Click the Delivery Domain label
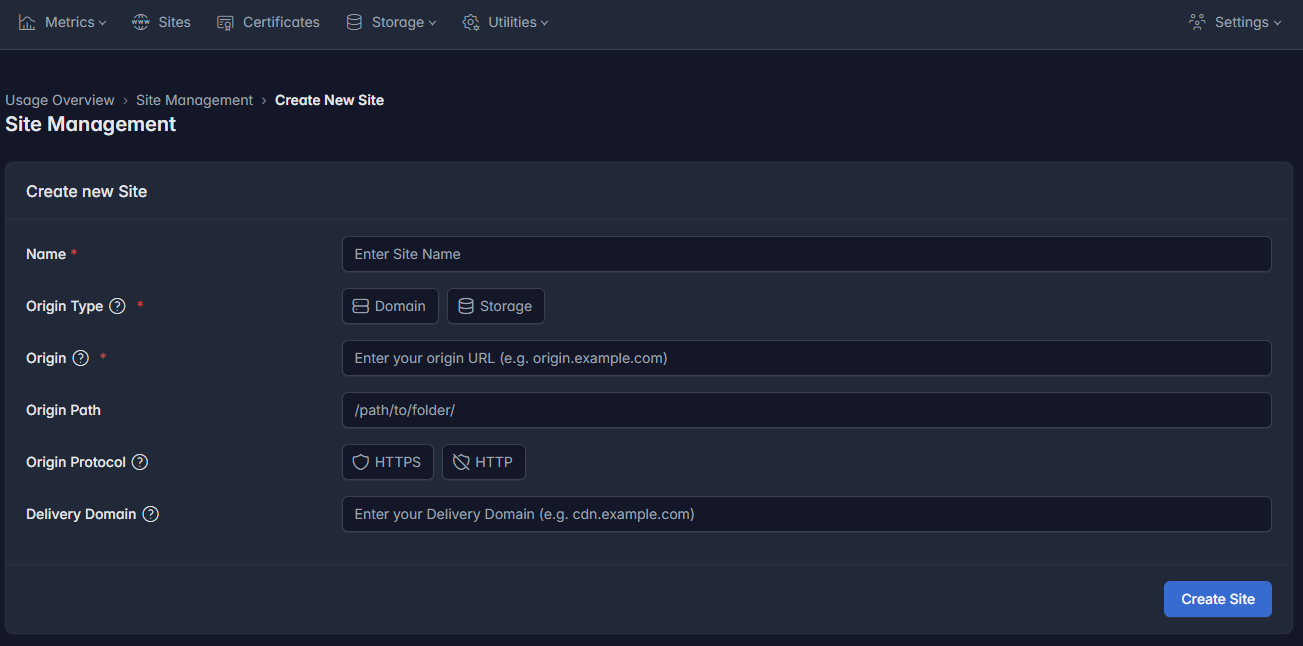Image resolution: width=1303 pixels, height=646 pixels. click(81, 514)
